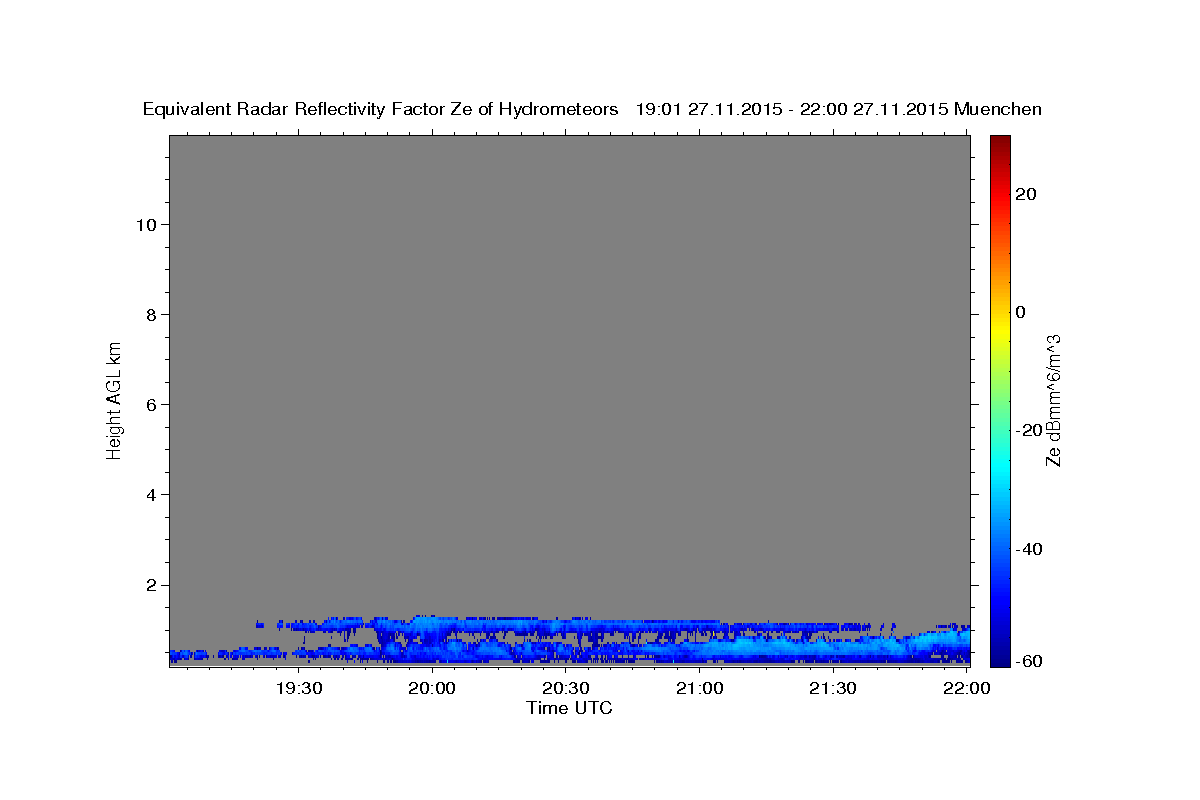Image resolution: width=1200 pixels, height=800 pixels.
Task: Click the date range '19:01 27.11.2015 - 22:00 27.11.2015'
Action: pyautogui.click(x=792, y=110)
